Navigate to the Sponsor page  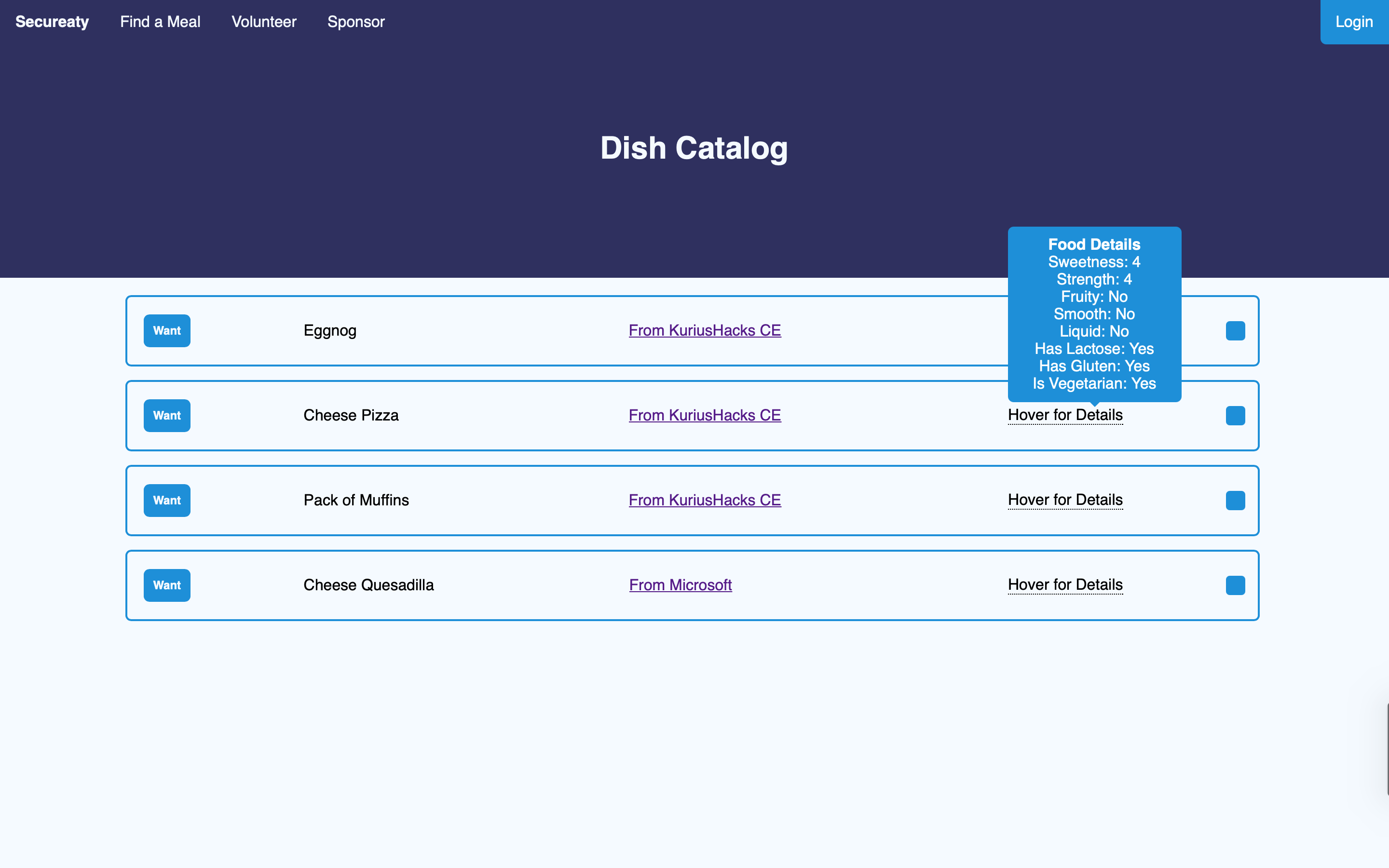click(356, 22)
